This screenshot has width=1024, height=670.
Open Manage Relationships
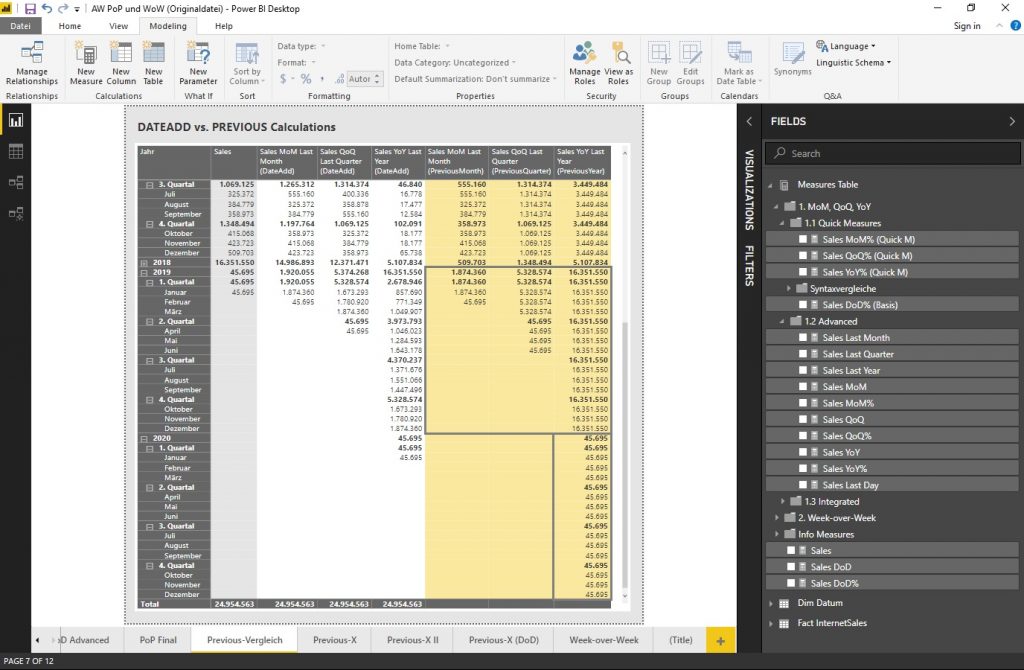[32, 63]
